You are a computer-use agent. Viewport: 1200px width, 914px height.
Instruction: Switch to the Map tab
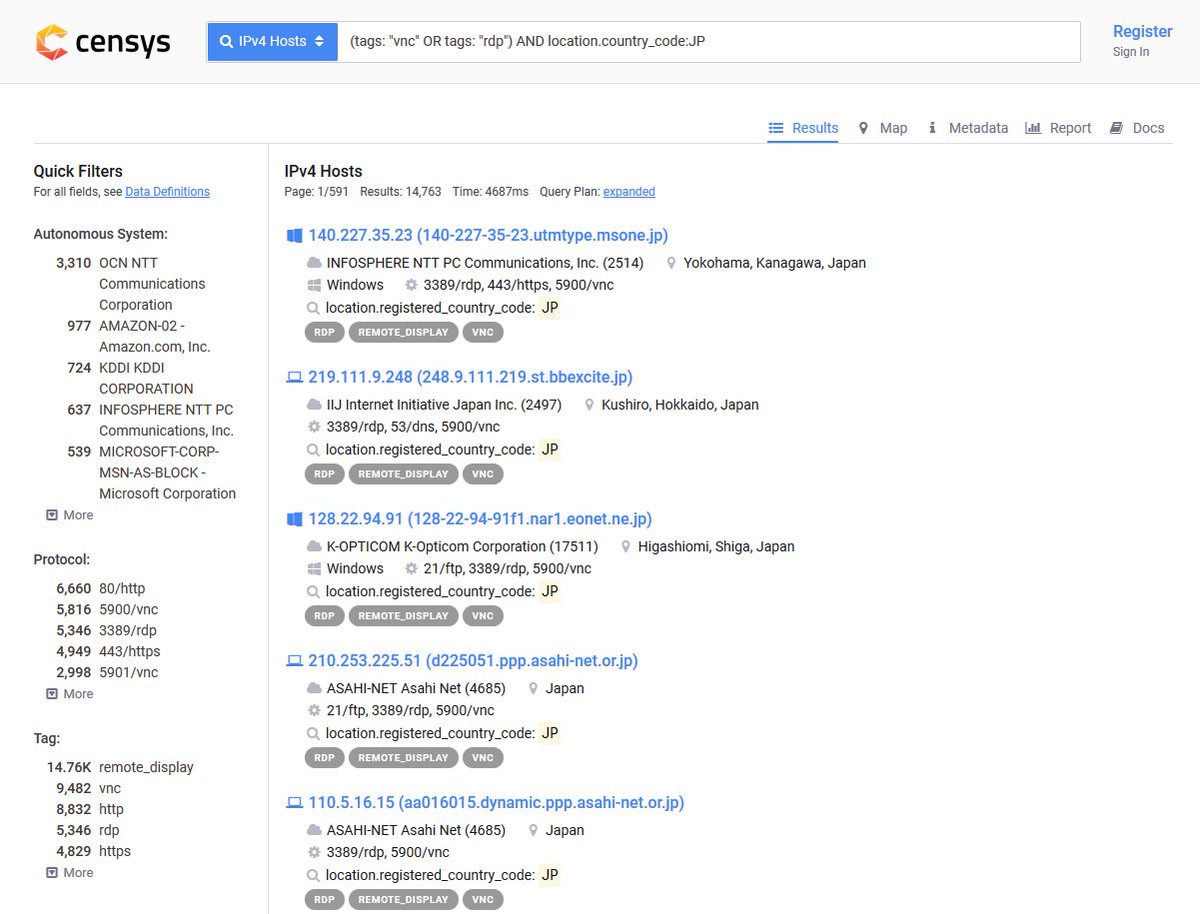(x=883, y=128)
